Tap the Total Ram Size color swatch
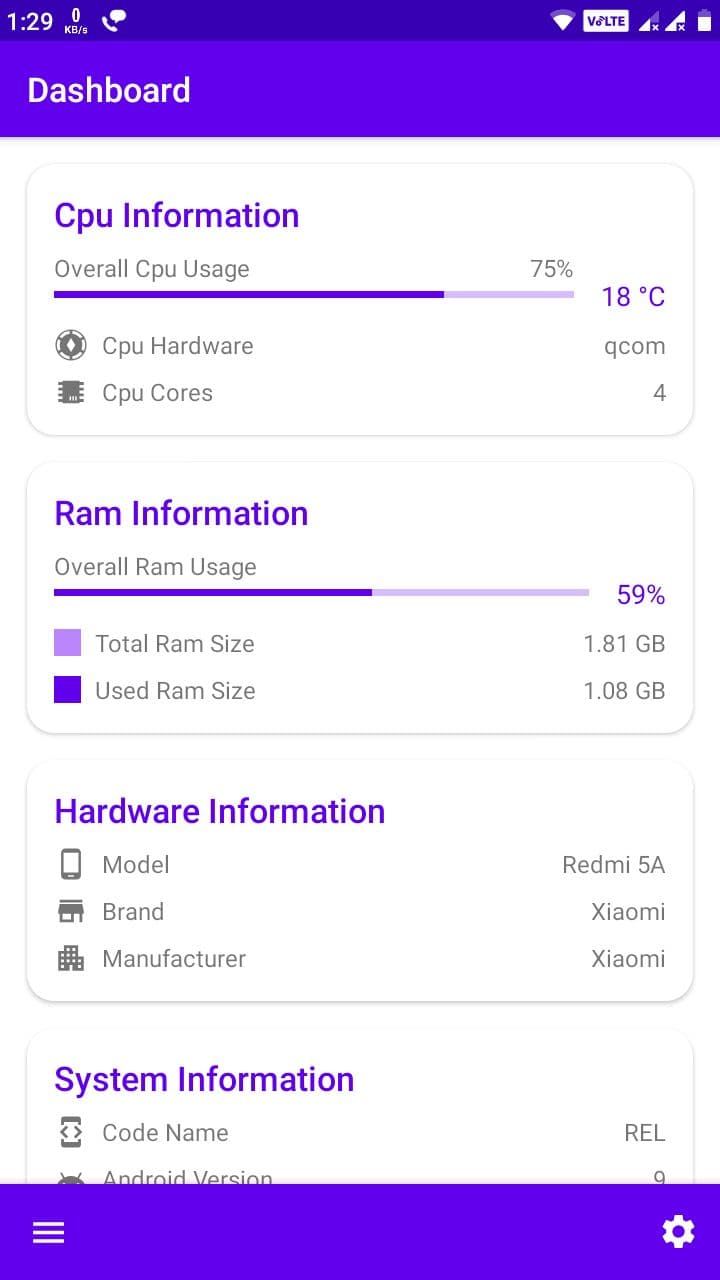Image resolution: width=720 pixels, height=1280 pixels. pyautogui.click(x=67, y=643)
